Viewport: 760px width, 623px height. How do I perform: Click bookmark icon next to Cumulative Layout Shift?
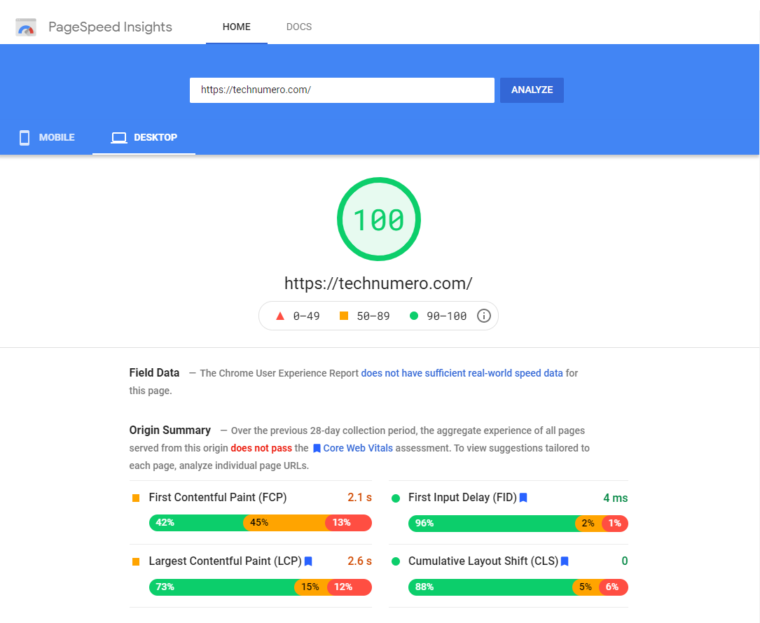tap(565, 562)
